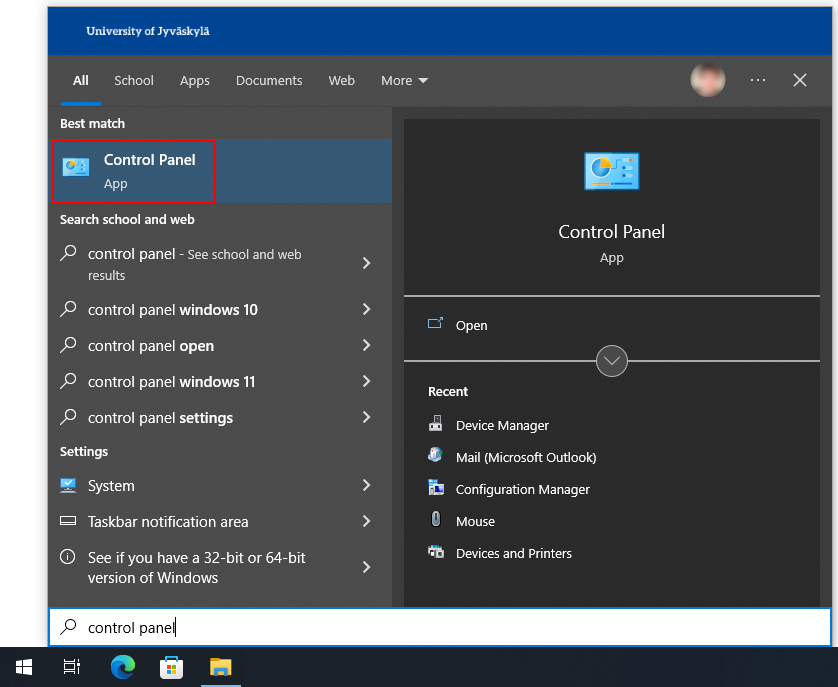The height and width of the screenshot is (687, 838).
Task: Open 'See if you have a 32-bit or 64-bit' result
Action: click(x=220, y=567)
